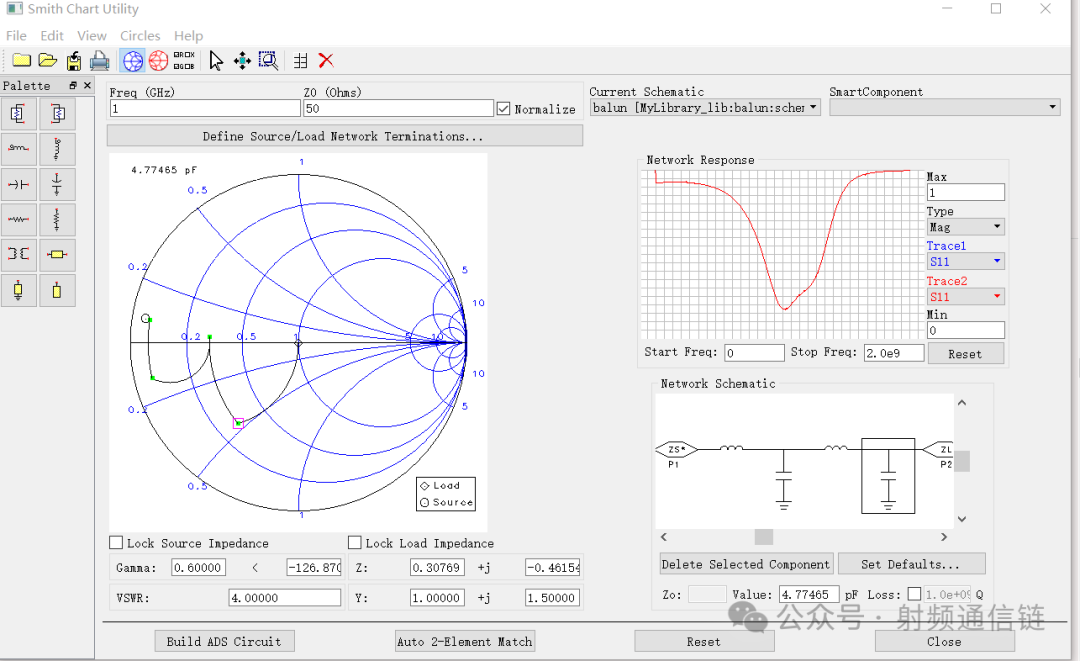Click Define Source/Load Network Terminations button
1080x661 pixels.
tap(344, 136)
